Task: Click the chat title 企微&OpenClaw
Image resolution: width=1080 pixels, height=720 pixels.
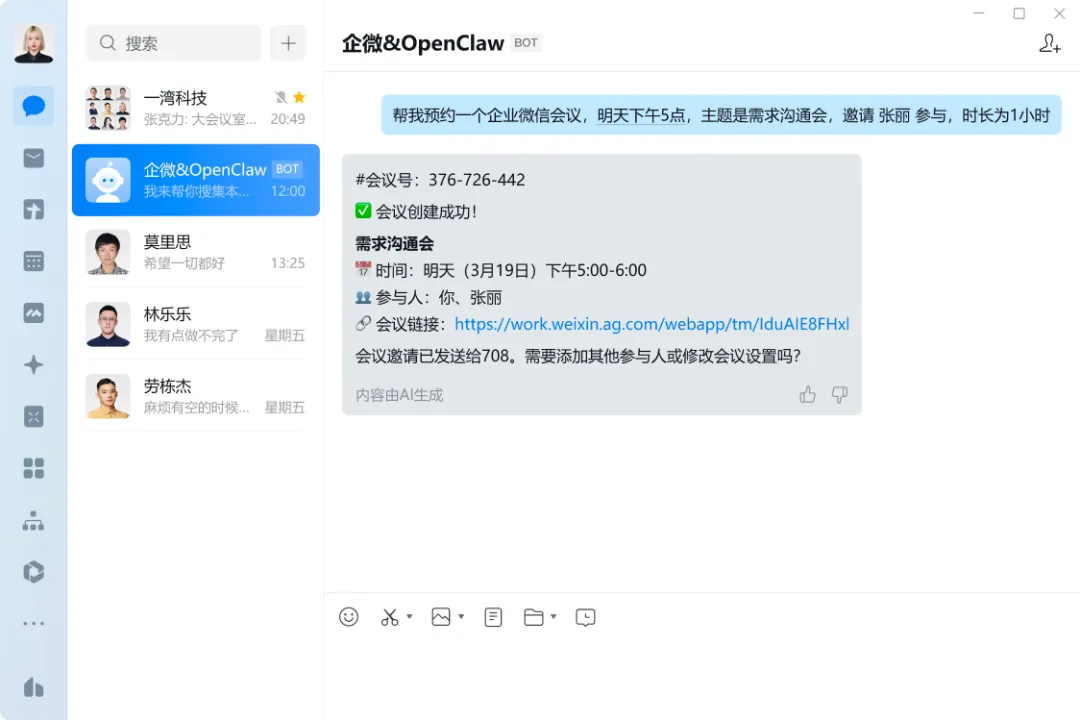Action: tap(423, 43)
